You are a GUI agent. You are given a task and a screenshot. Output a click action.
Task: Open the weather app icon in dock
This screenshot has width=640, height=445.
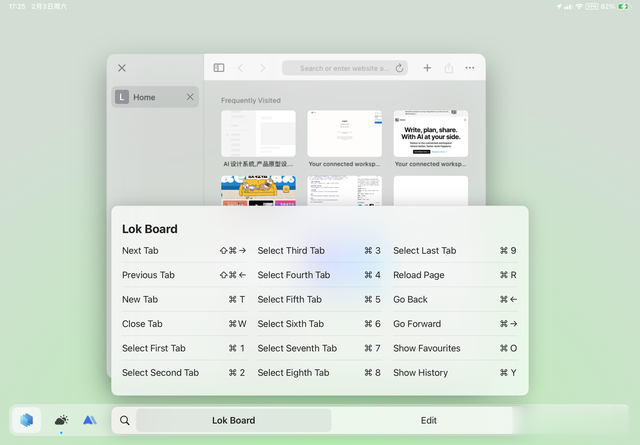[61, 420]
